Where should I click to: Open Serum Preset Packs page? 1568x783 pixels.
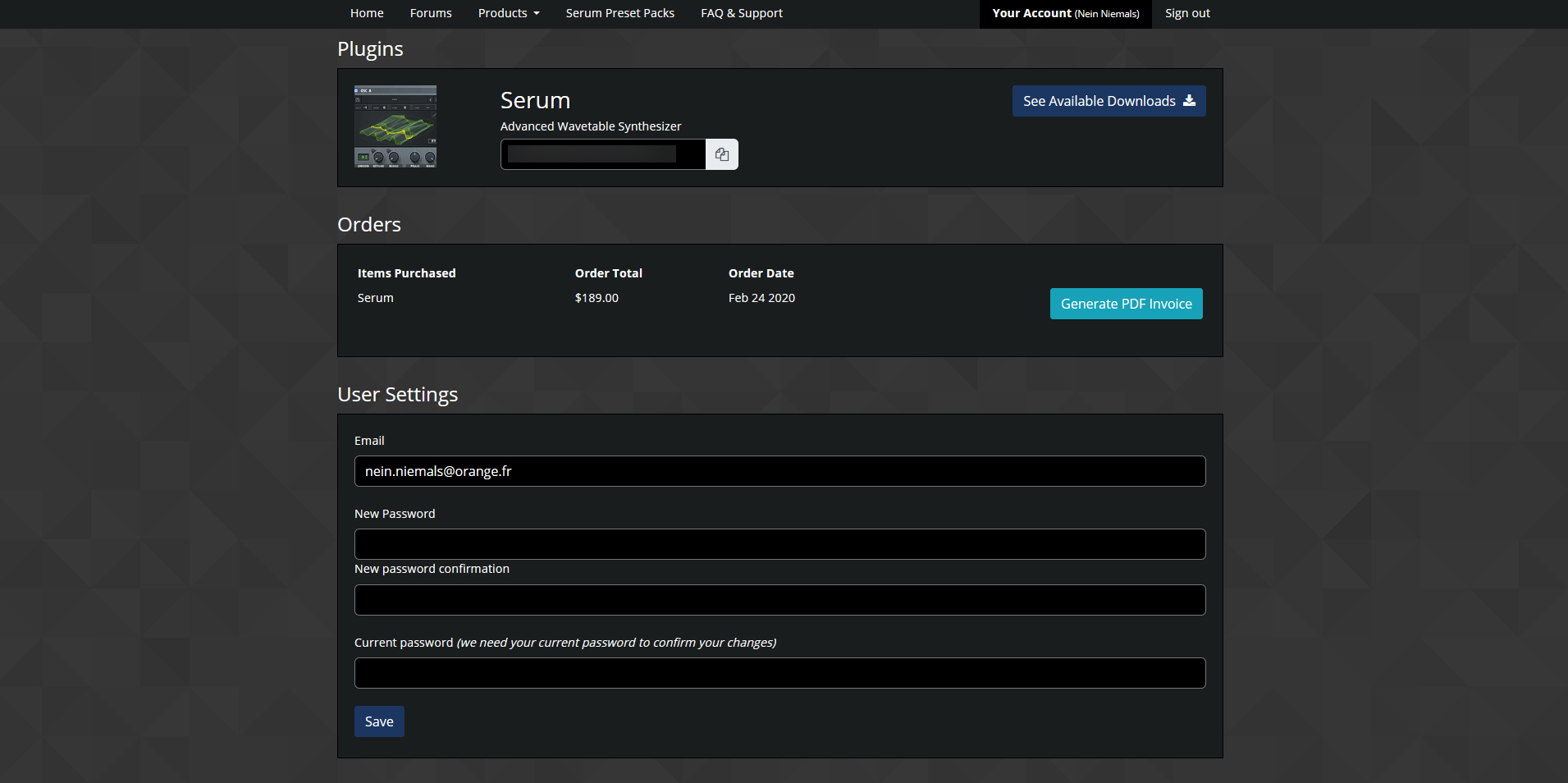click(620, 13)
